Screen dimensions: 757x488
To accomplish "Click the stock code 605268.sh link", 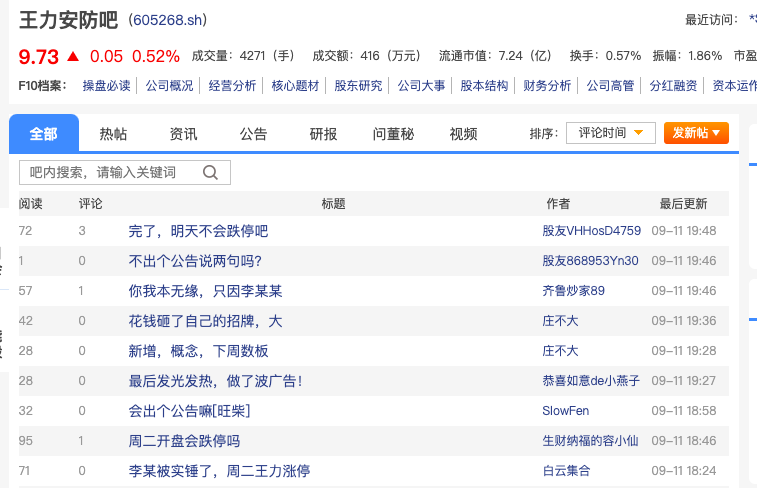I will [168, 20].
